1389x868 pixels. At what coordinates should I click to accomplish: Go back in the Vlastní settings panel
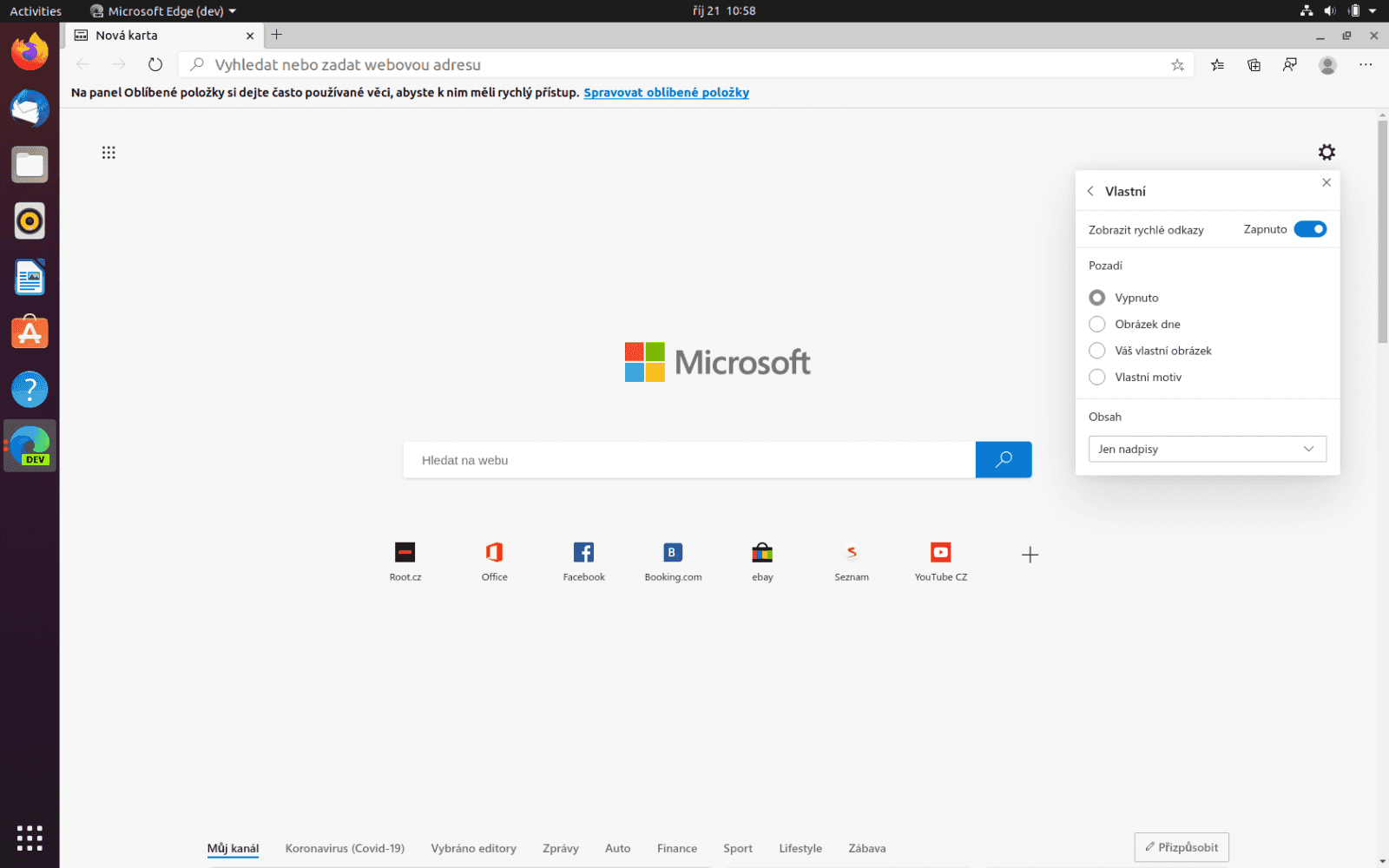coord(1090,190)
